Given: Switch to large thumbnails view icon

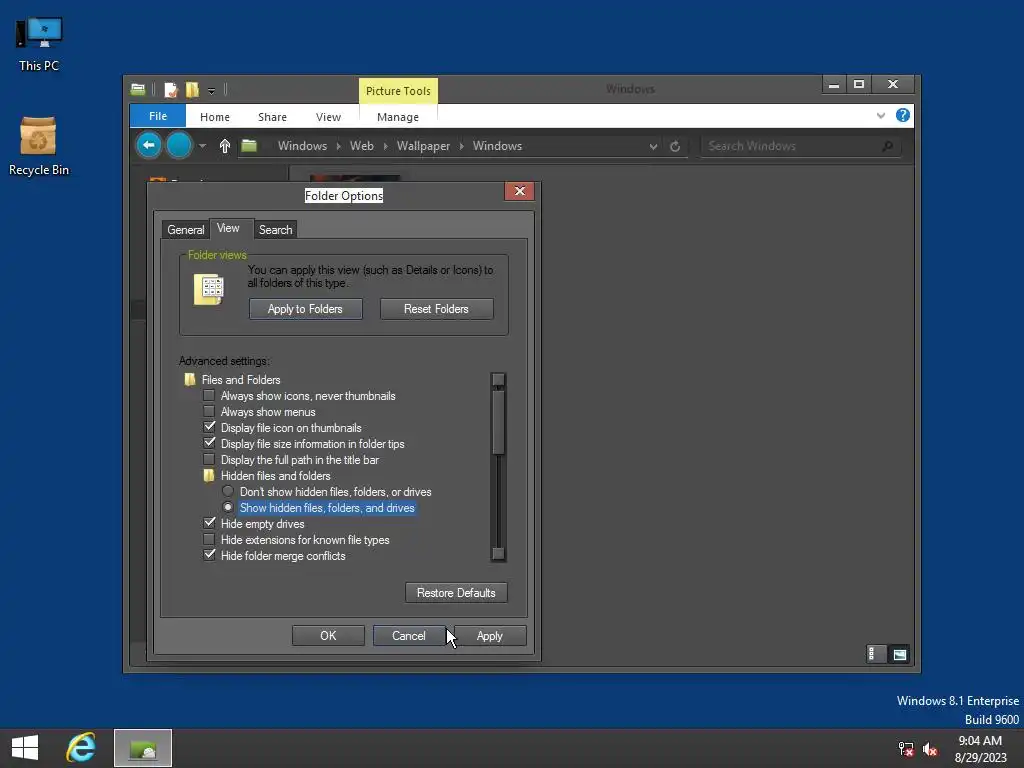Looking at the screenshot, I should pyautogui.click(x=899, y=654).
